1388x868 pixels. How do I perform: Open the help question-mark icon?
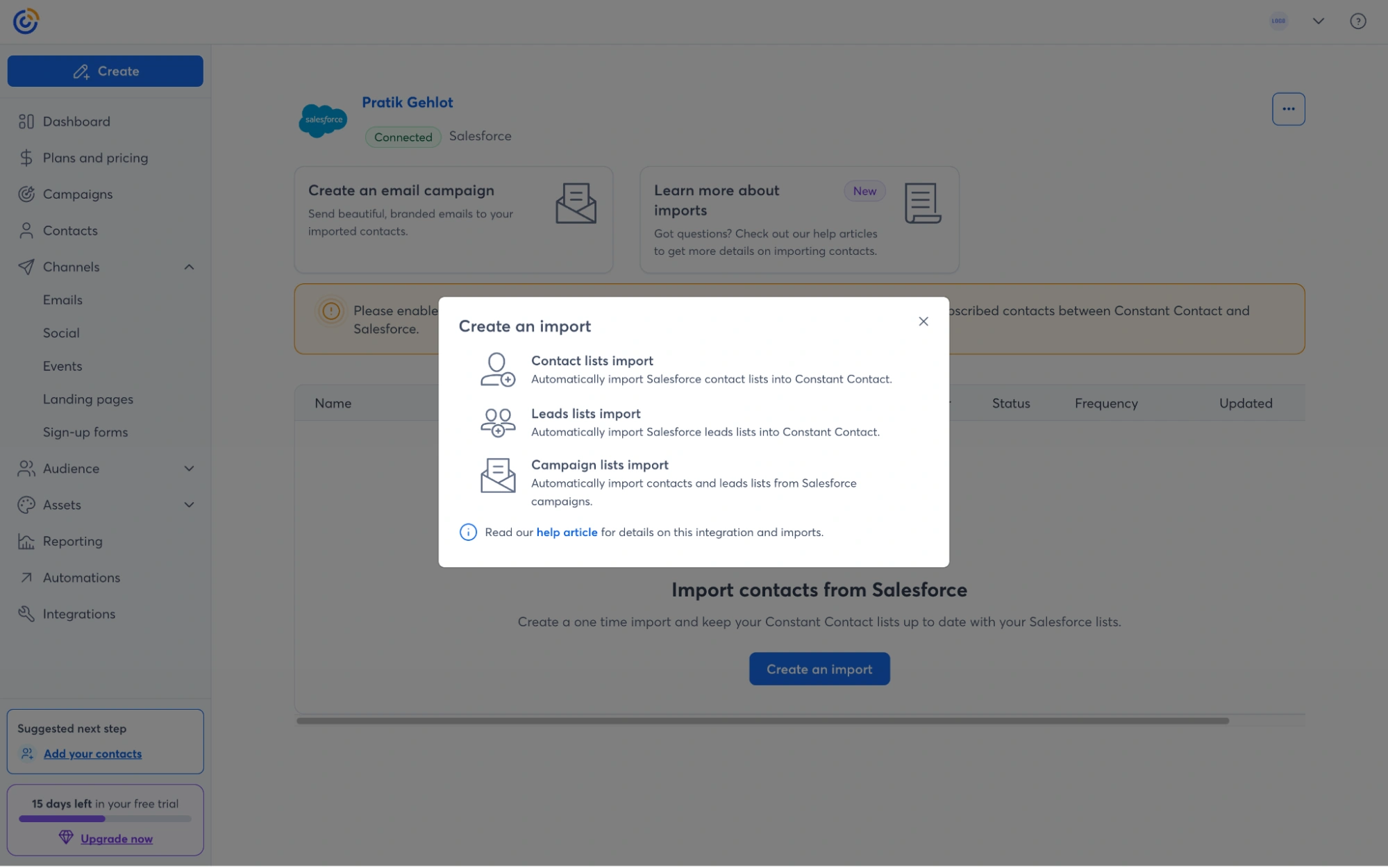[1358, 20]
